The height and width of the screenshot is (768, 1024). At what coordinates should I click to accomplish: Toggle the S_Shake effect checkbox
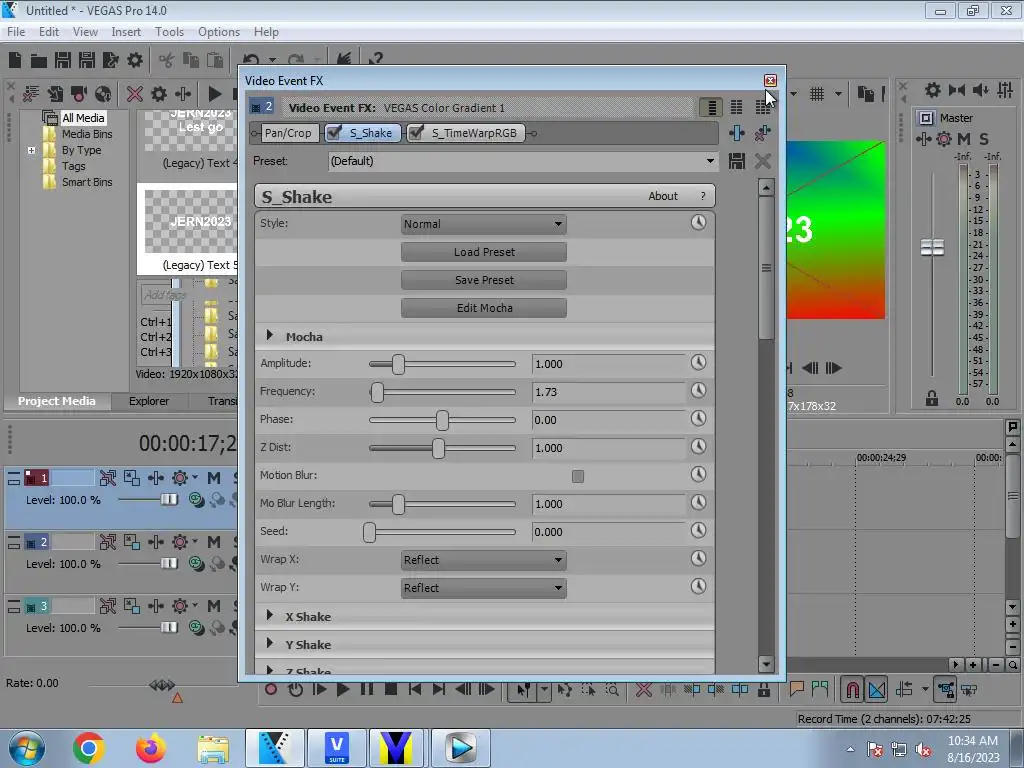click(x=334, y=133)
